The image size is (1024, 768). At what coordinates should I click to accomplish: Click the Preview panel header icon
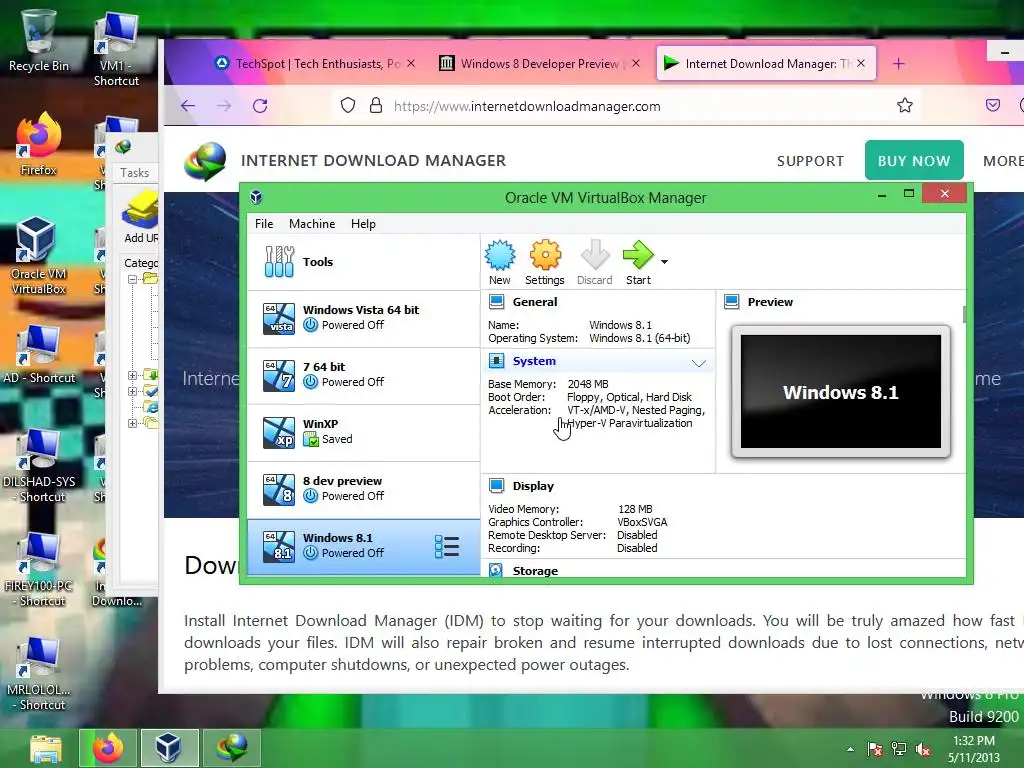731,302
